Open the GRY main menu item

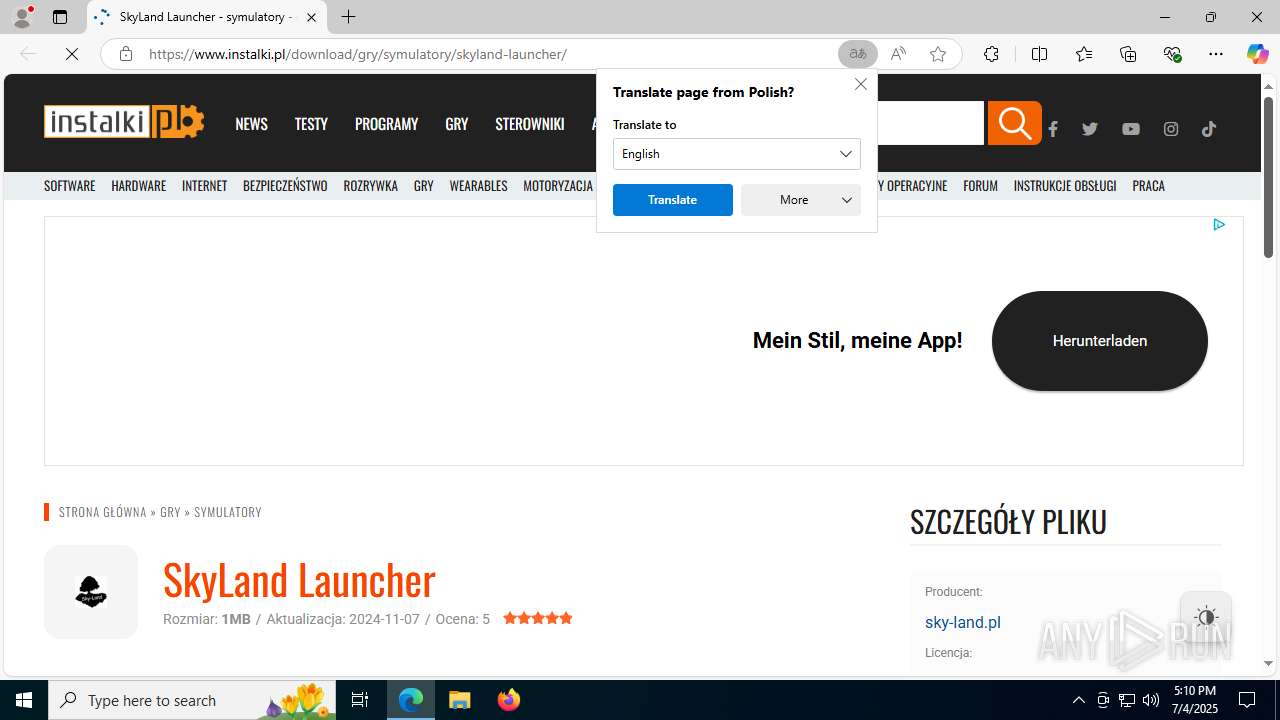click(457, 124)
